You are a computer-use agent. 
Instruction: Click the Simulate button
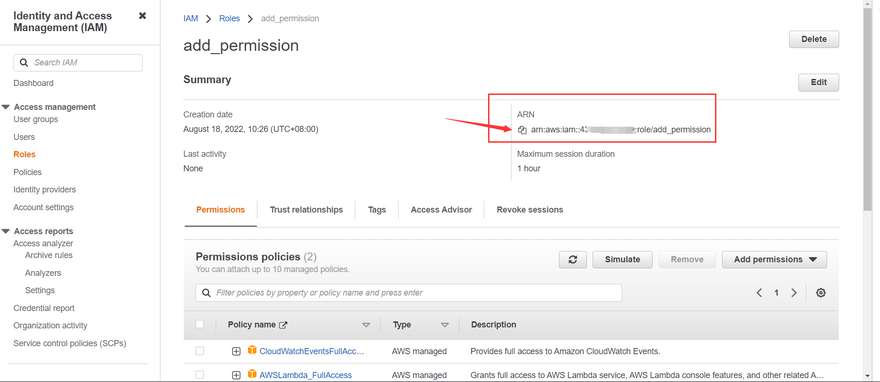click(622, 260)
